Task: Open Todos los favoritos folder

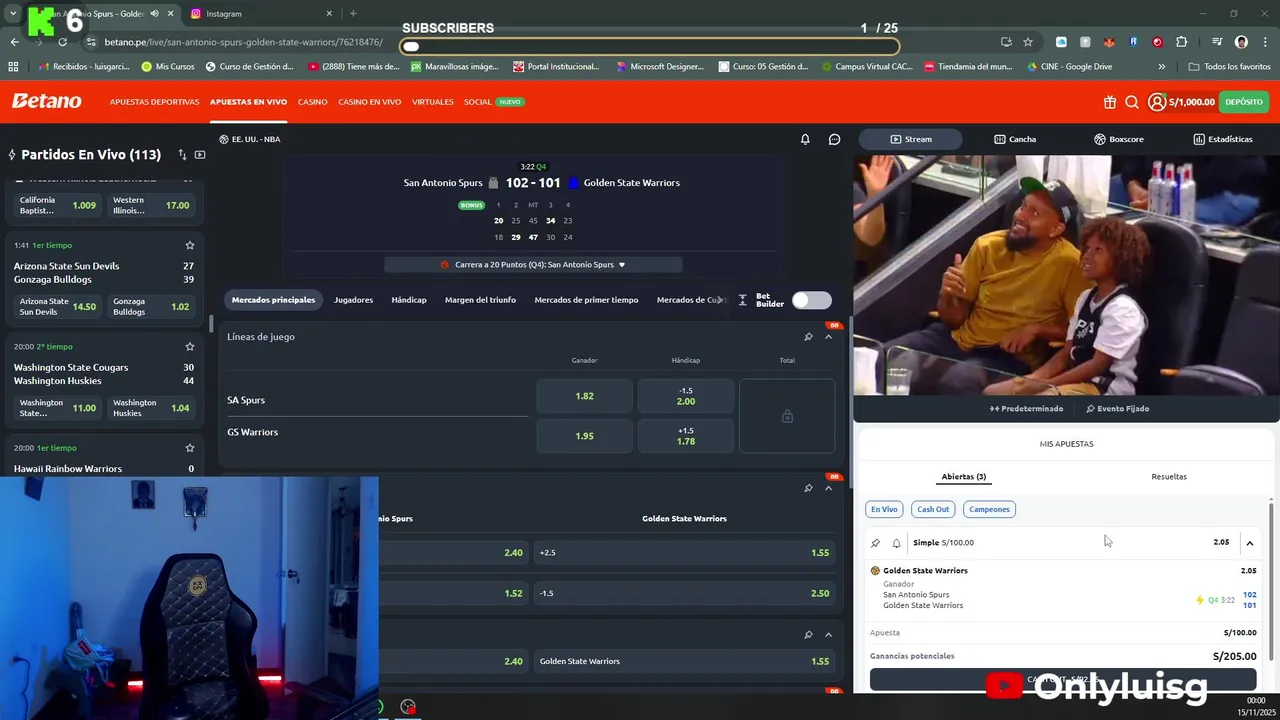Action: pyautogui.click(x=1230, y=67)
